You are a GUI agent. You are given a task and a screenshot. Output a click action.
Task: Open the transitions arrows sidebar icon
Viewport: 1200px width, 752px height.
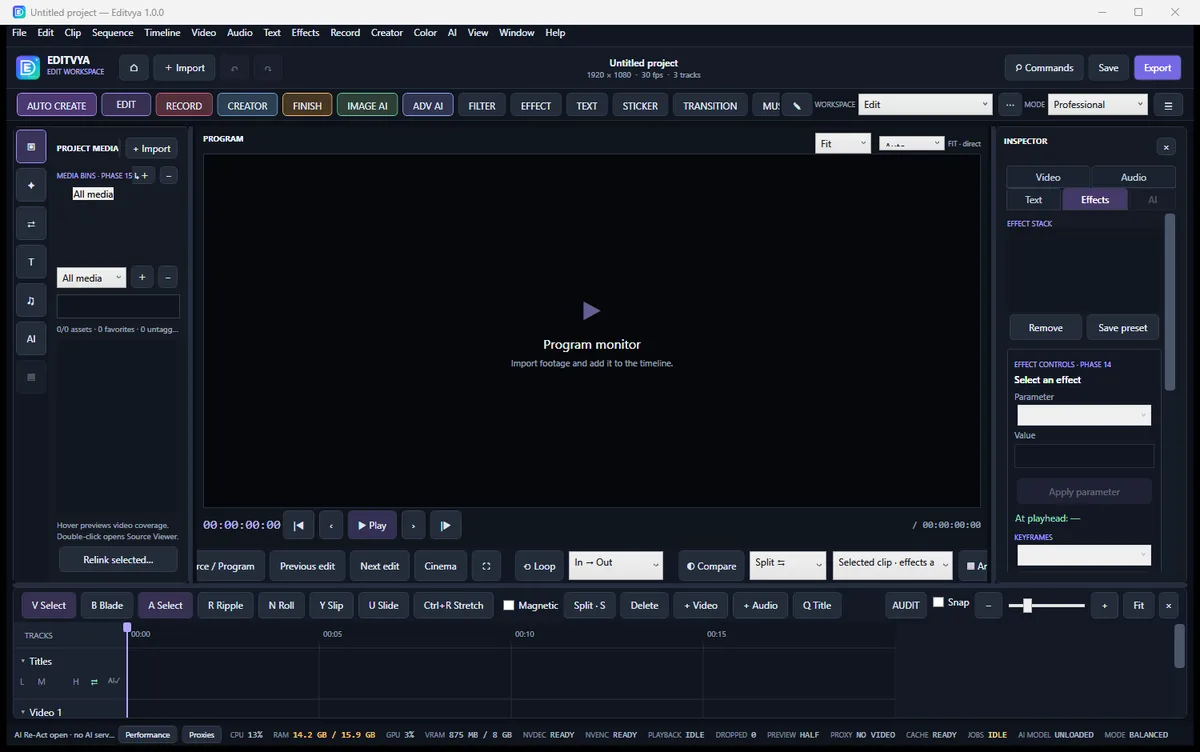pos(31,224)
